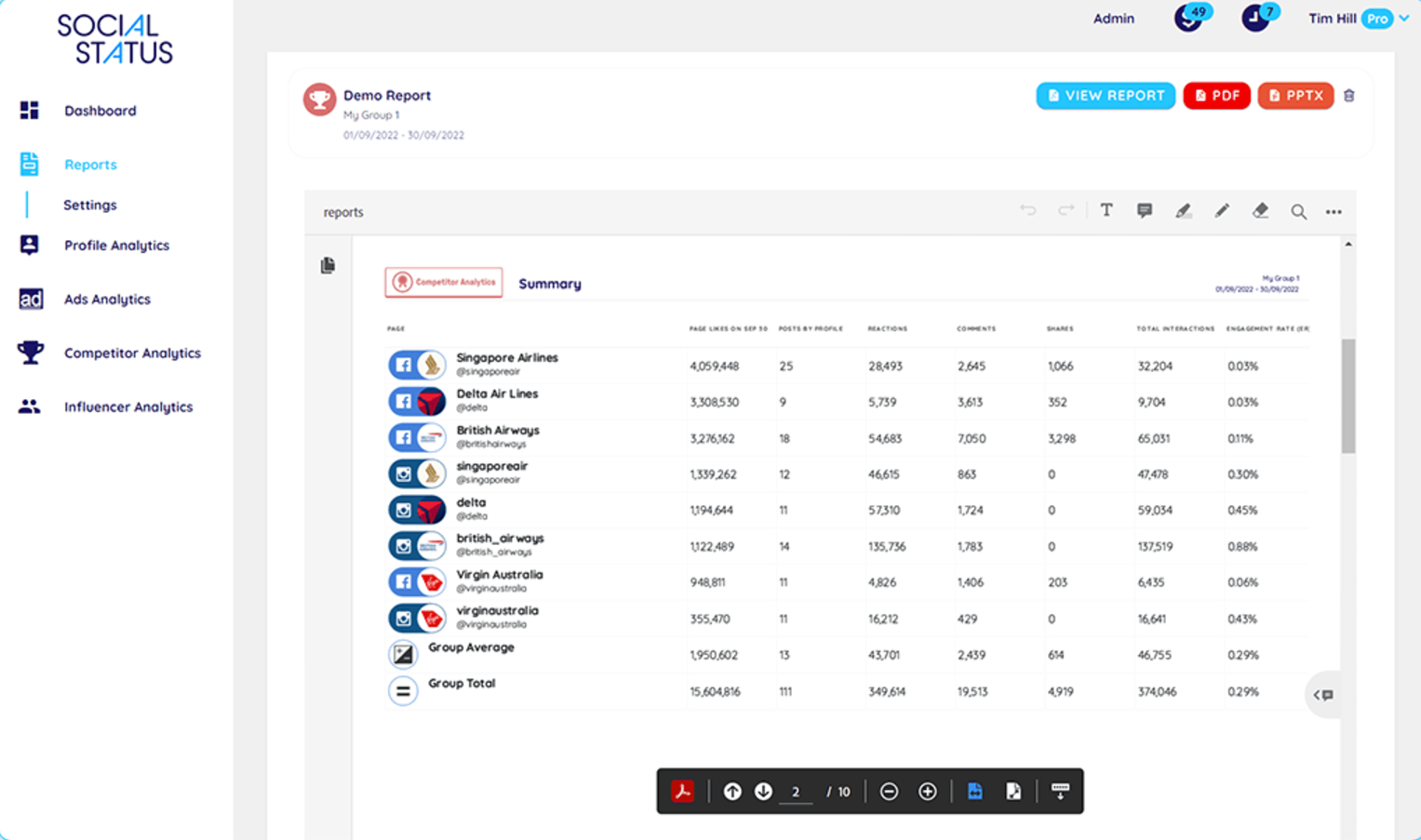The width and height of the screenshot is (1421, 840).
Task: Open Competitor Analytics in the sidebar
Action: (x=132, y=353)
